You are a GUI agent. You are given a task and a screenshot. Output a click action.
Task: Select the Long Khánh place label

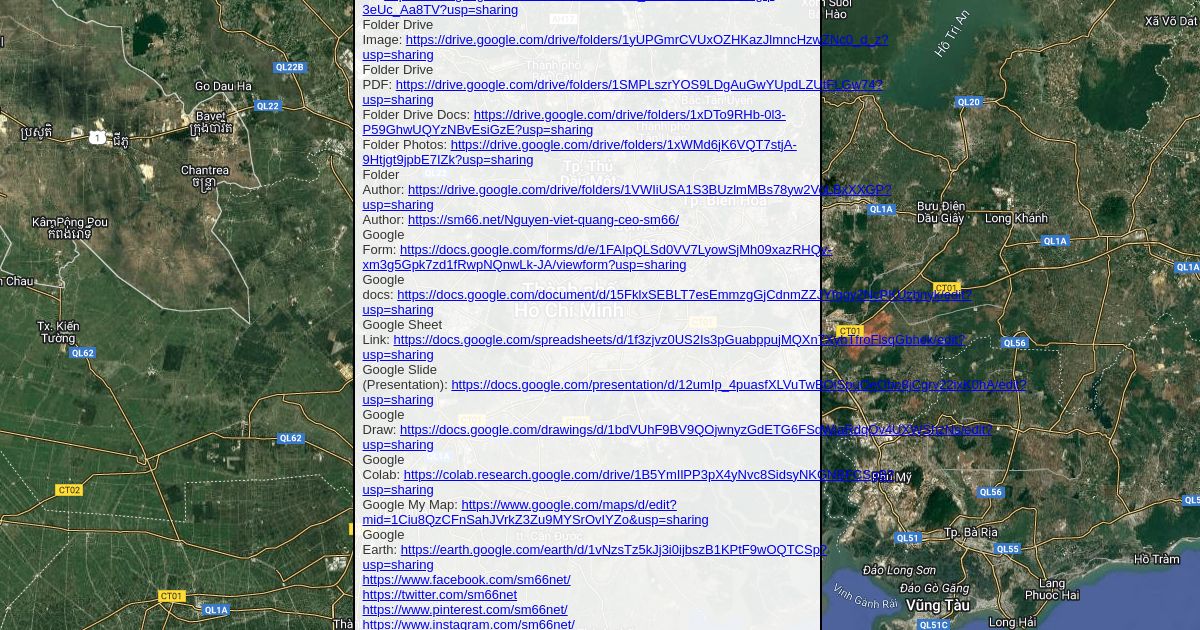click(1016, 218)
